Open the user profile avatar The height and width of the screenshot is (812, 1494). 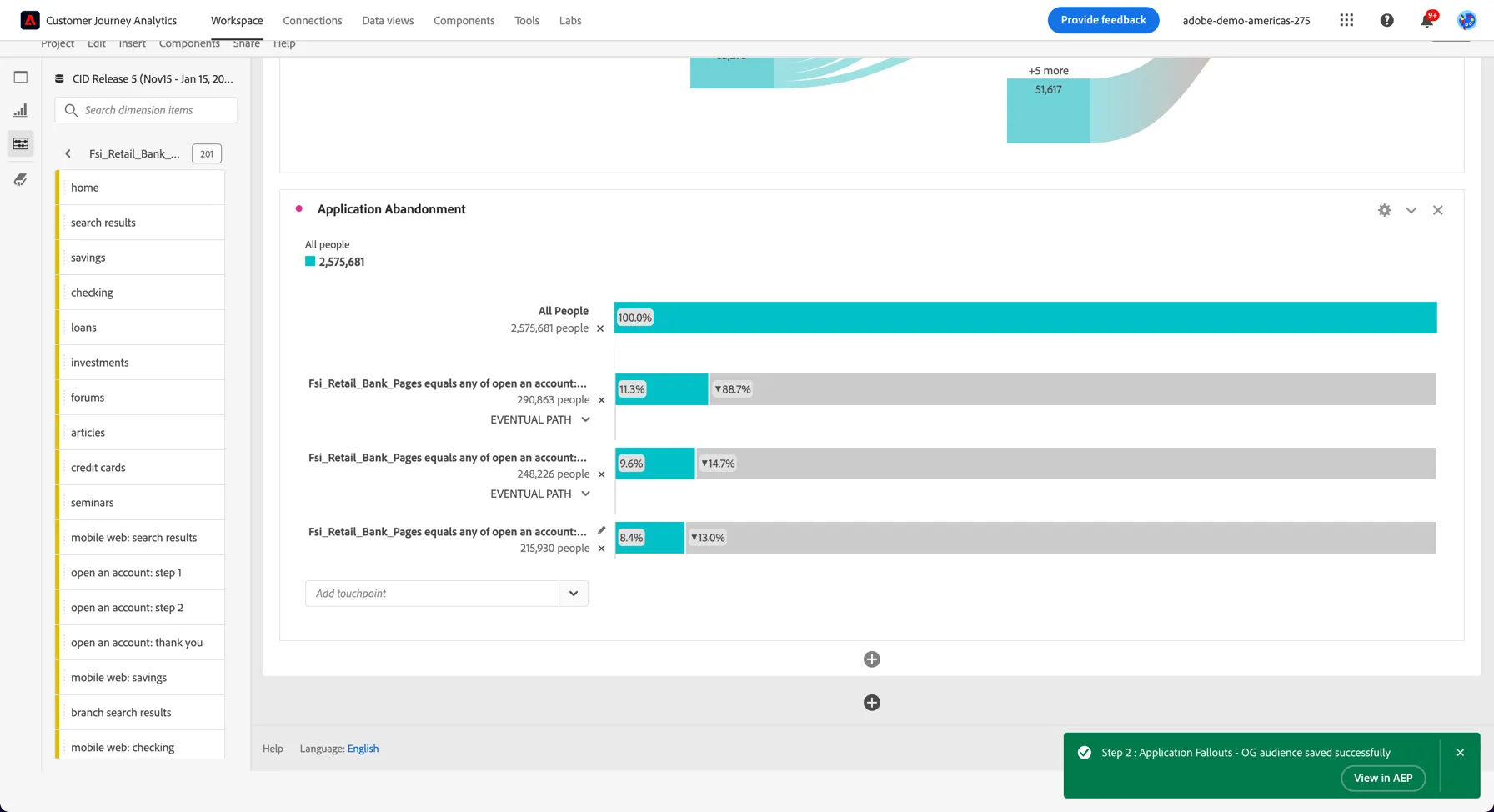(1466, 21)
